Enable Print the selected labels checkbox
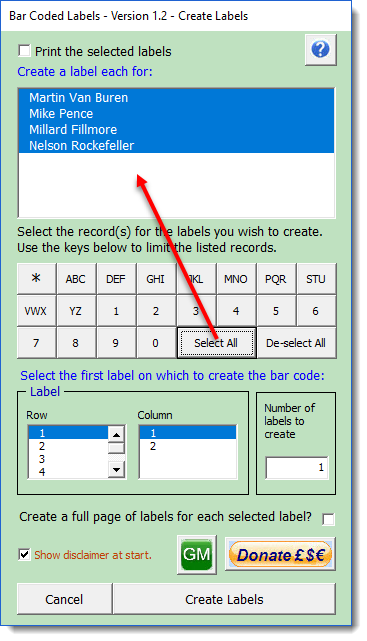 [x=25, y=51]
